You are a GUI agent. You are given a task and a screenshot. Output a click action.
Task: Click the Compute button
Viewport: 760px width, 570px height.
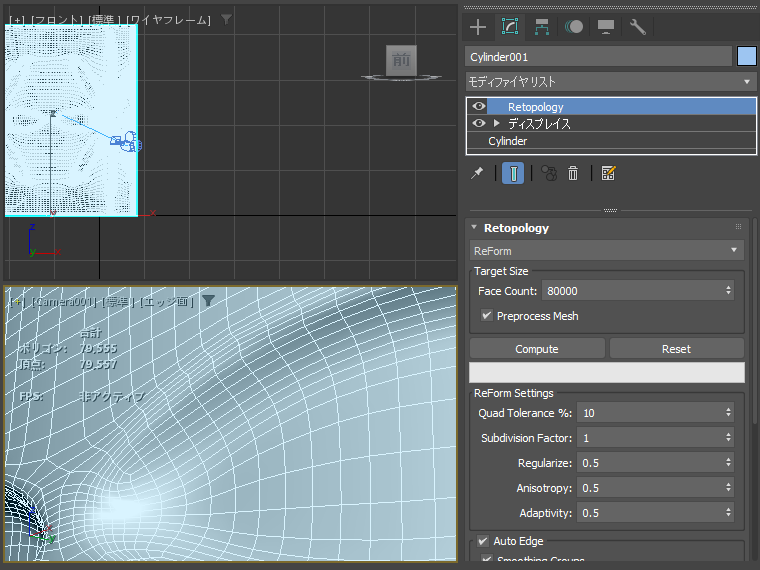click(x=537, y=349)
